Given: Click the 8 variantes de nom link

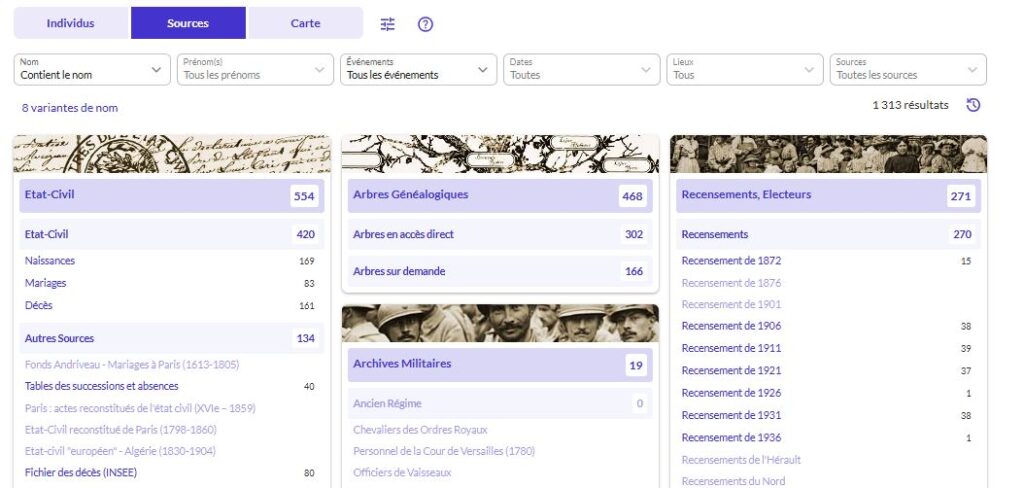Looking at the screenshot, I should pyautogui.click(x=69, y=108).
